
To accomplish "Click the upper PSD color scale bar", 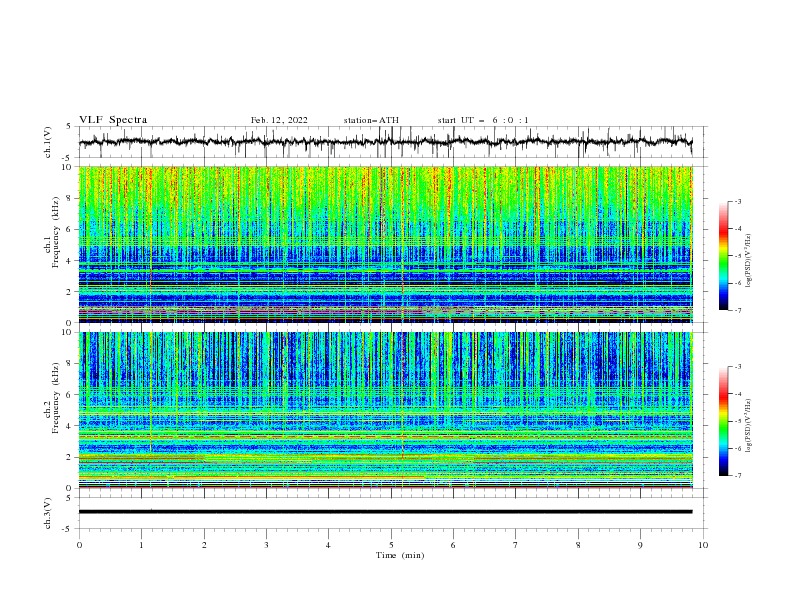I will pos(724,256).
